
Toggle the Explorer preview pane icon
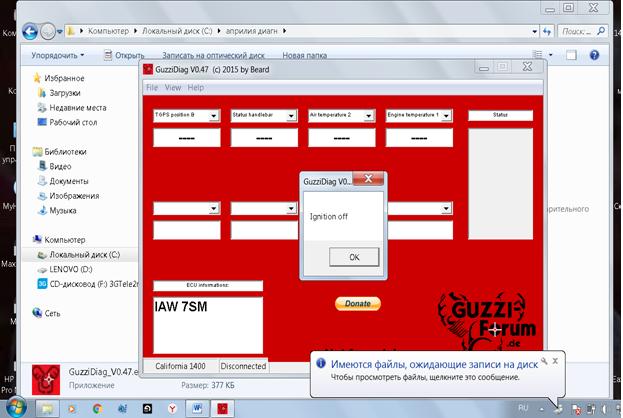[x=571, y=55]
